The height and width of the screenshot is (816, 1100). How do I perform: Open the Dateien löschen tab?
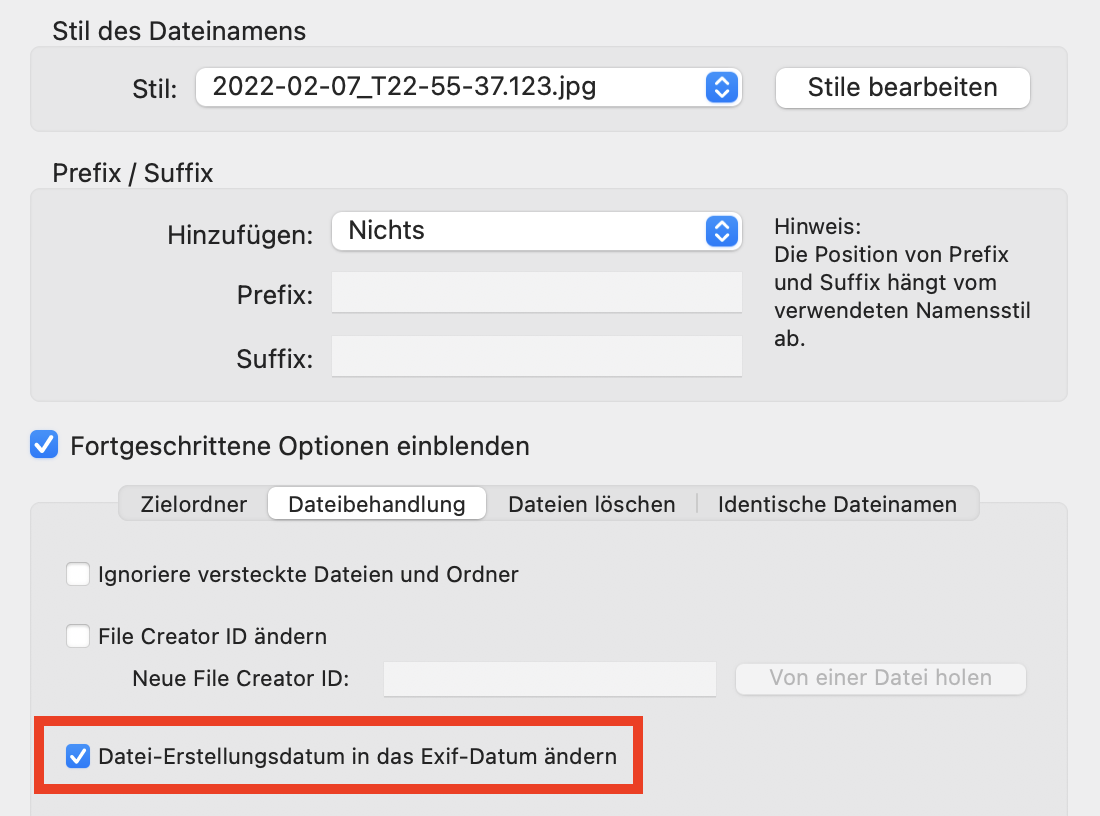pos(591,504)
